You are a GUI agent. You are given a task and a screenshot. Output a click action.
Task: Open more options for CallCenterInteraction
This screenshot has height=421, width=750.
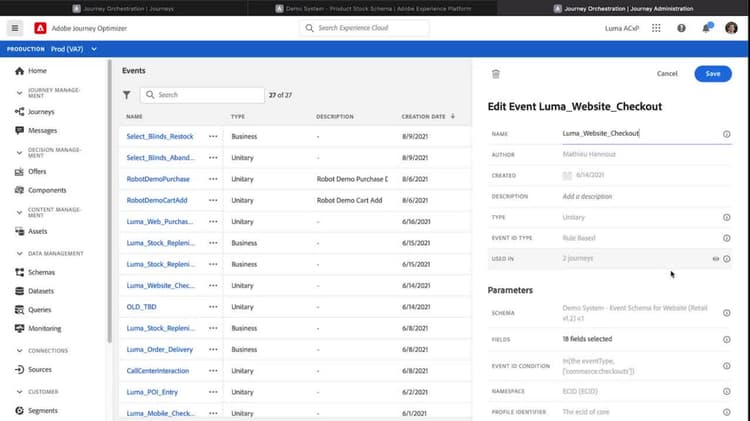tap(213, 371)
